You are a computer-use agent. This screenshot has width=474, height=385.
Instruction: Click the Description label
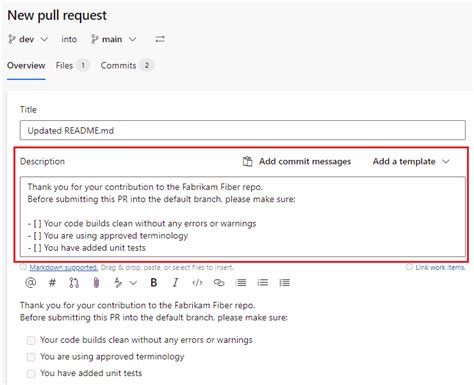pos(42,161)
